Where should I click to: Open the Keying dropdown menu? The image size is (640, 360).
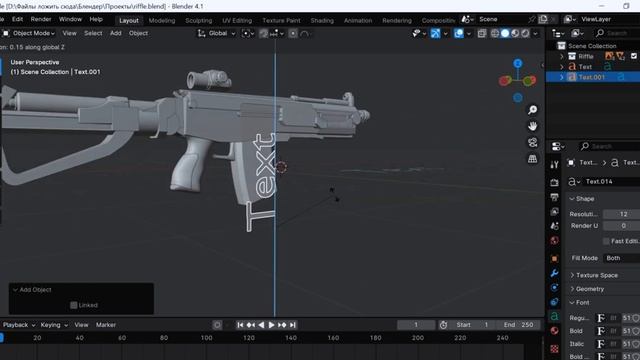click(x=54, y=325)
